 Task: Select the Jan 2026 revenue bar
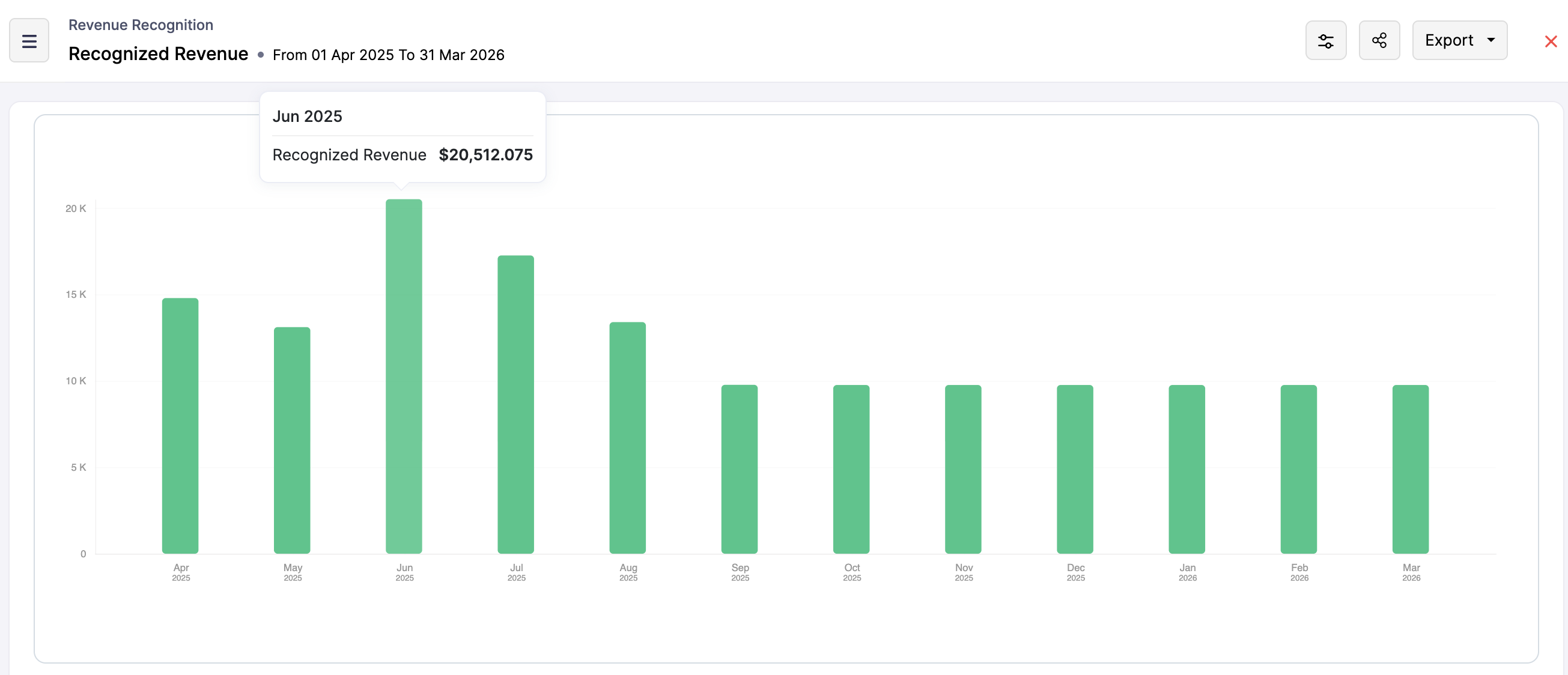click(1187, 469)
